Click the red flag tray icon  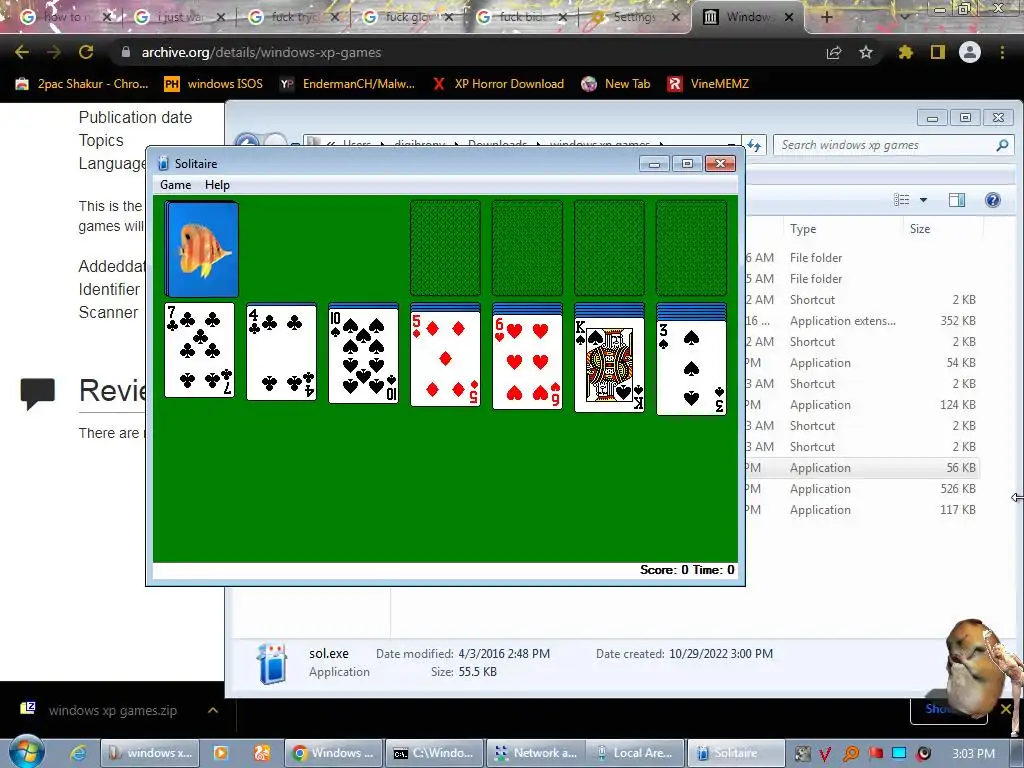point(876,754)
